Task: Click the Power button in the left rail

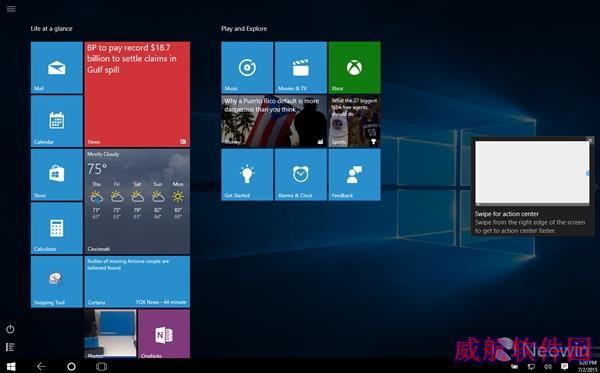Action: click(10, 329)
